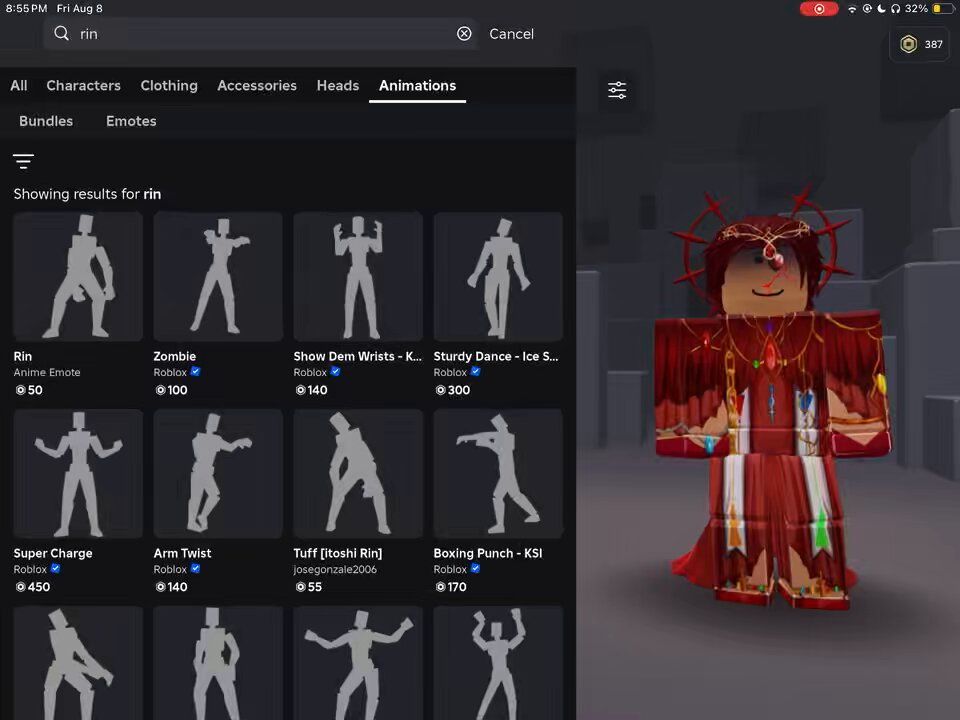Click the Arm Twist item title
The height and width of the screenshot is (720, 960).
point(182,553)
